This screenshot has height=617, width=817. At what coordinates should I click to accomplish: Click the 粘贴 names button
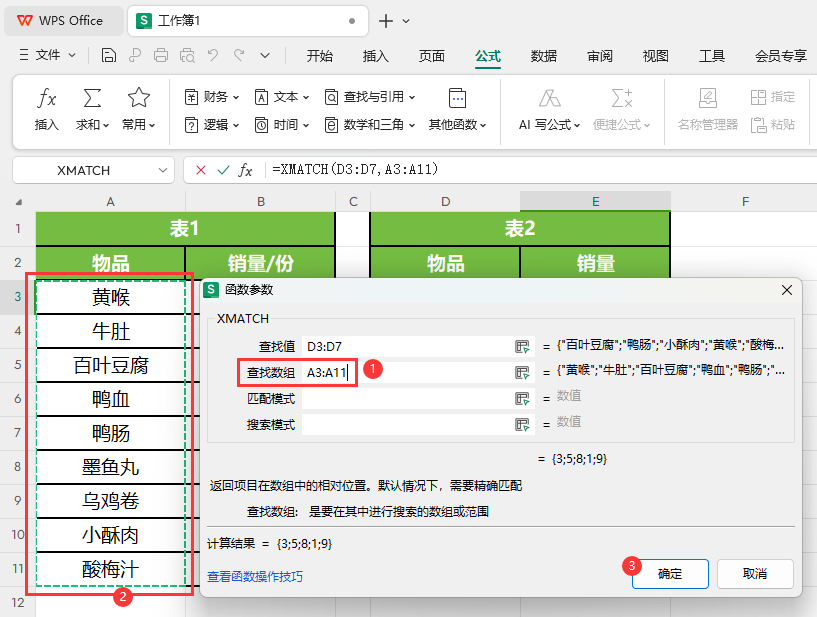click(773, 125)
